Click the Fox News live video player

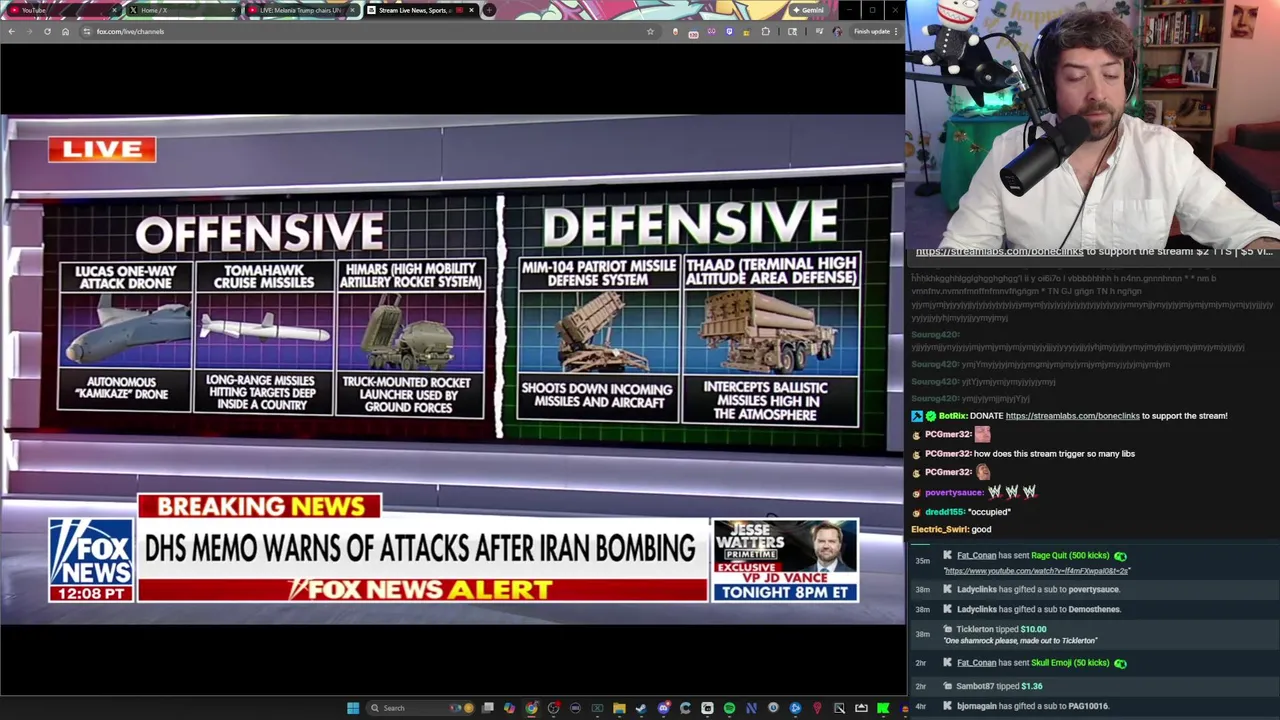pyautogui.click(x=452, y=370)
